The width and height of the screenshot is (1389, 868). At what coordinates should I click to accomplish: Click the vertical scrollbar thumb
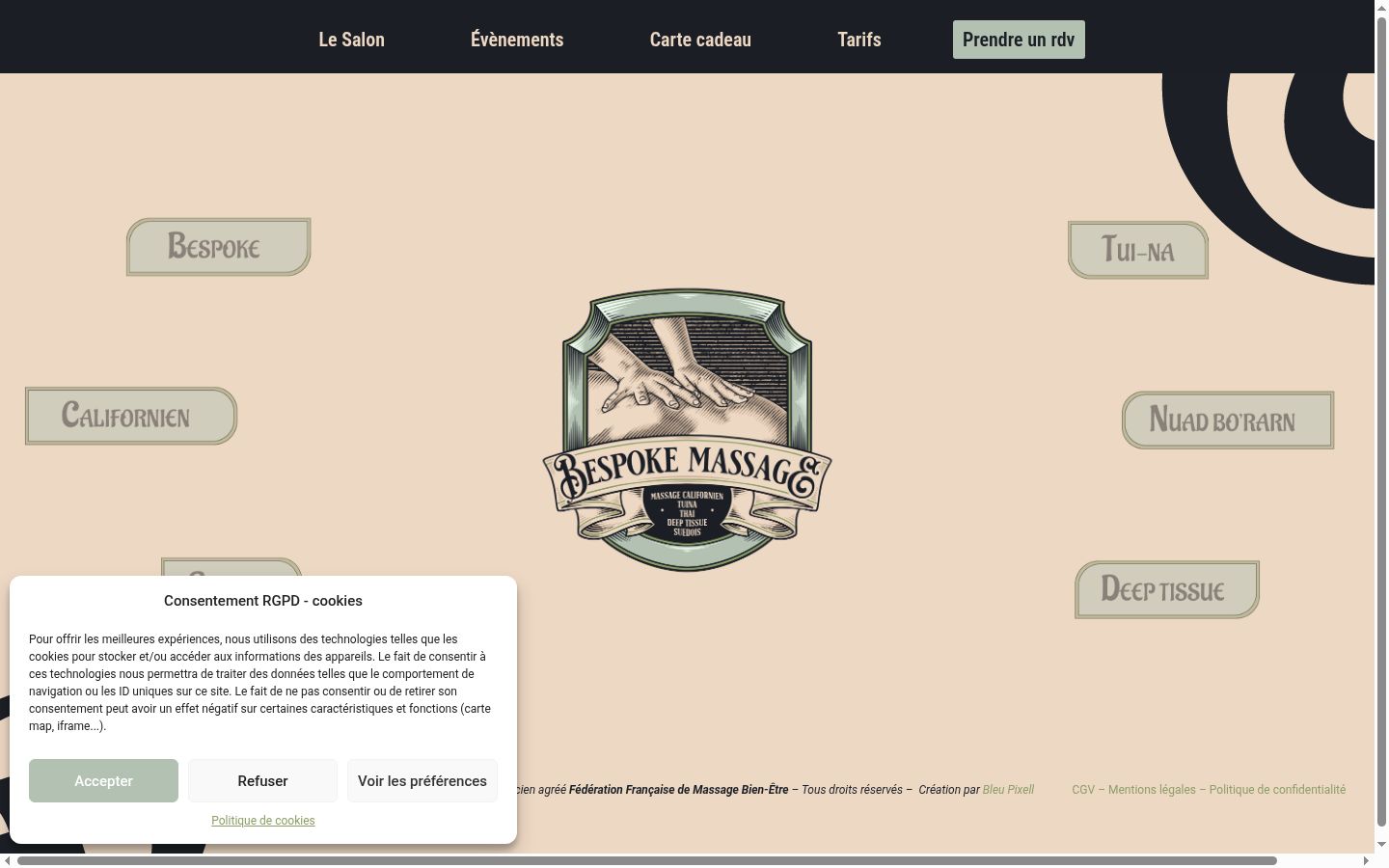pos(1381,420)
